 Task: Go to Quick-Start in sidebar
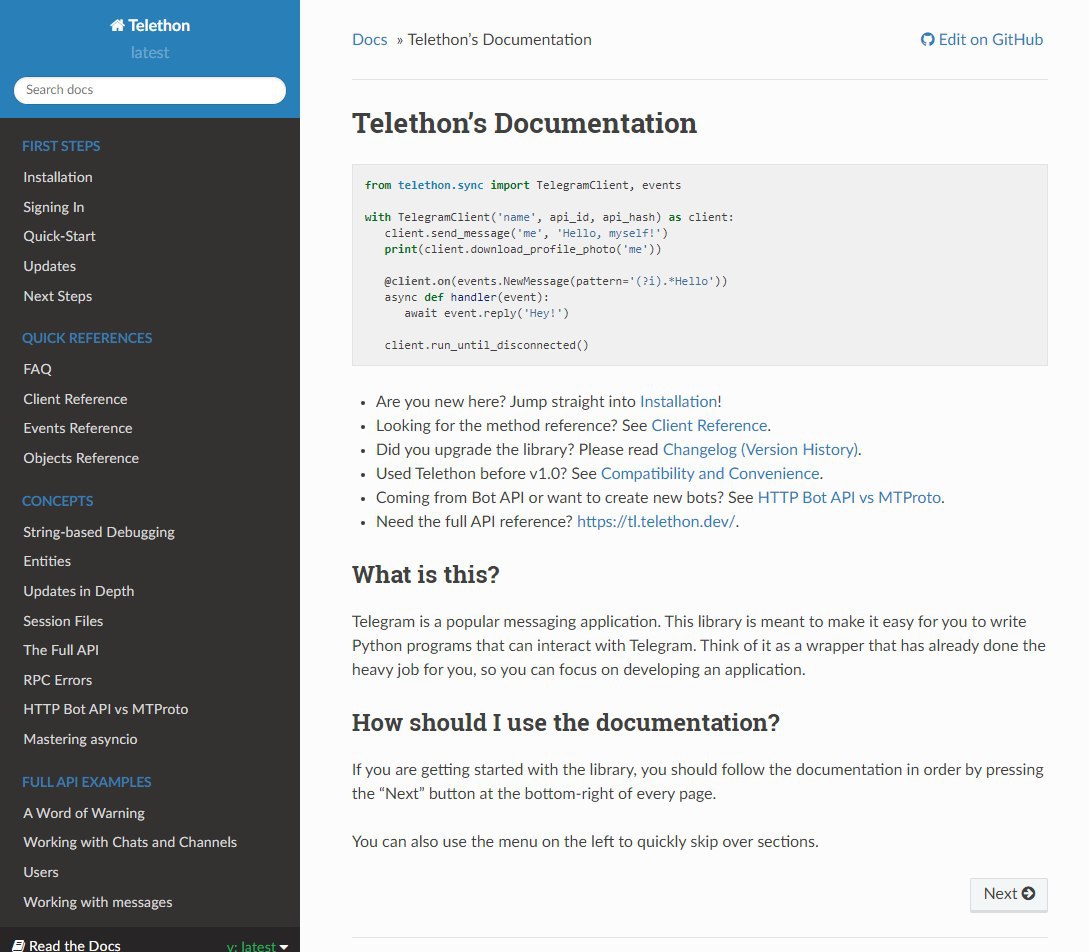(59, 236)
